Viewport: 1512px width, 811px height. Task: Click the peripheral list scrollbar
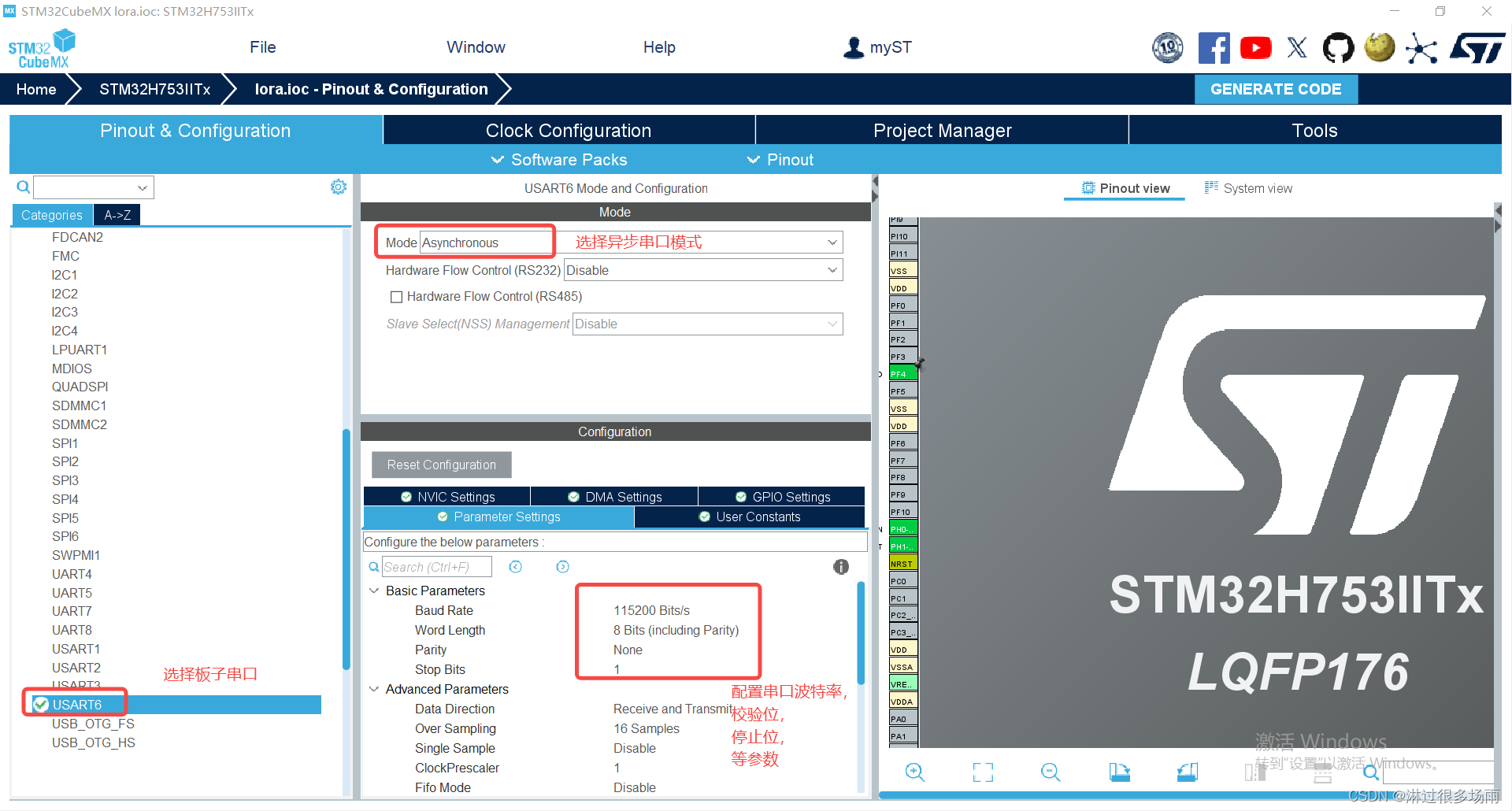346,549
